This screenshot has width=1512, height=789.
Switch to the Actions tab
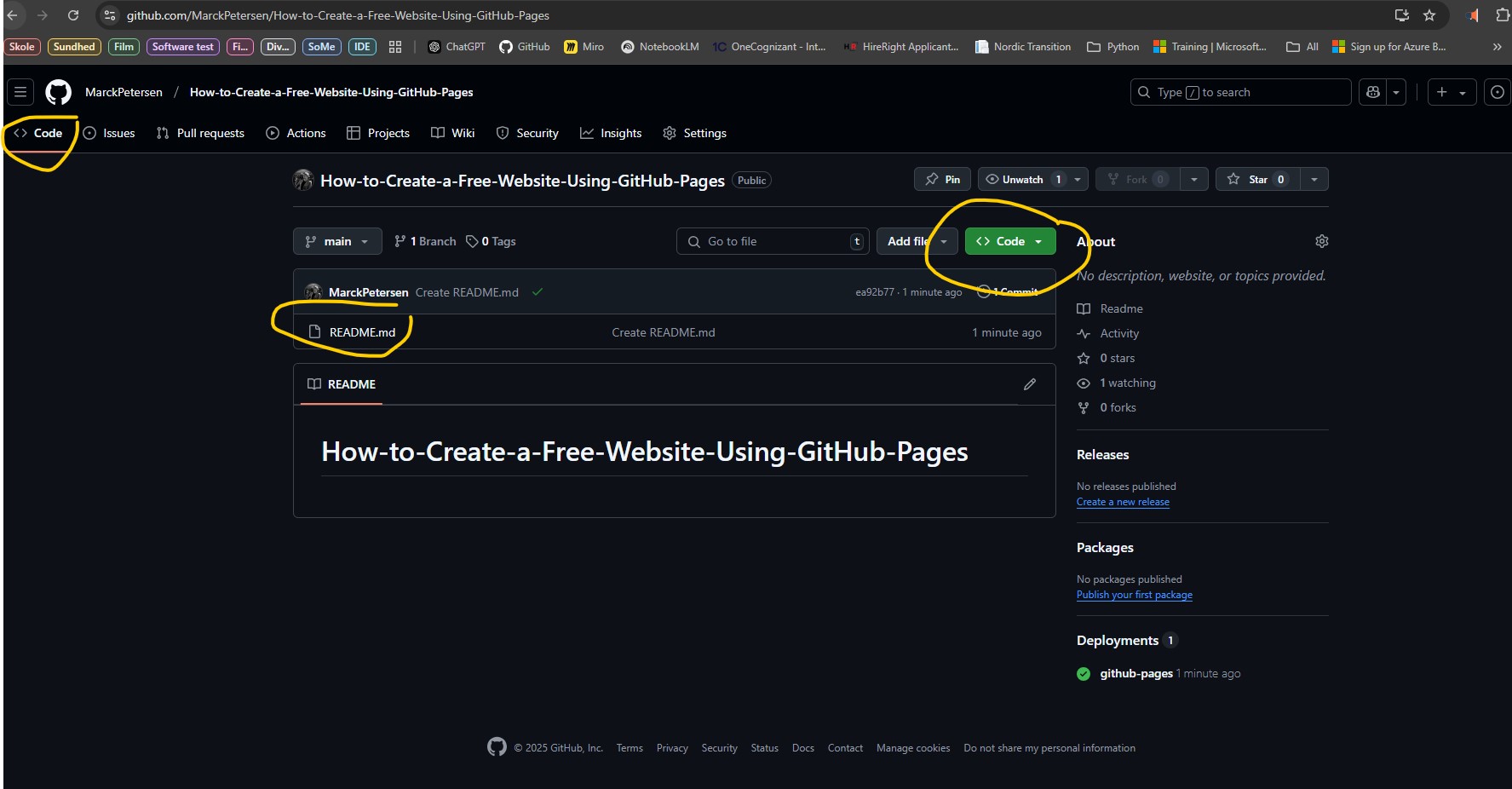coord(296,133)
